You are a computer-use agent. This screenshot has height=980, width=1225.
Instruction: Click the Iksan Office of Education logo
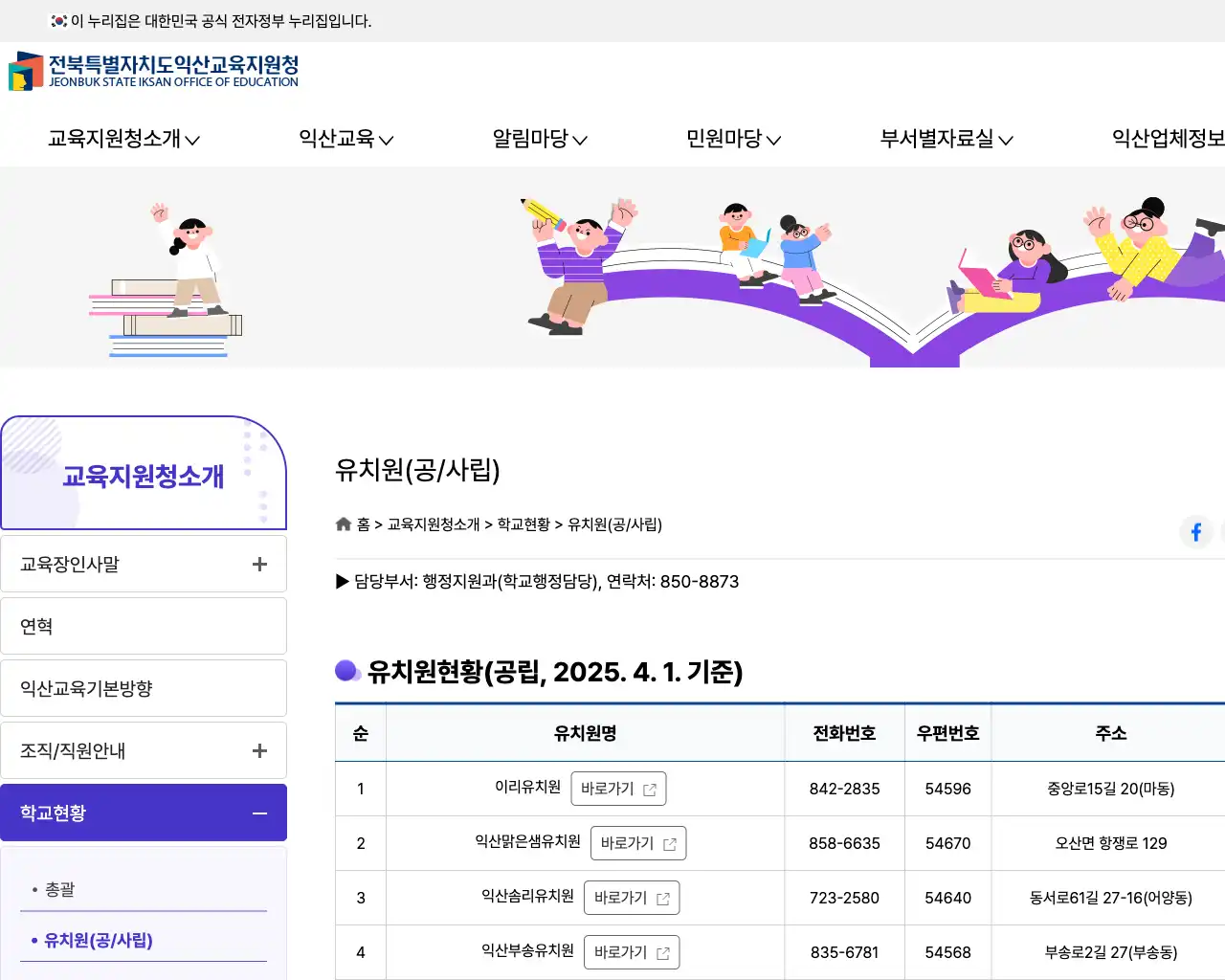point(153,71)
